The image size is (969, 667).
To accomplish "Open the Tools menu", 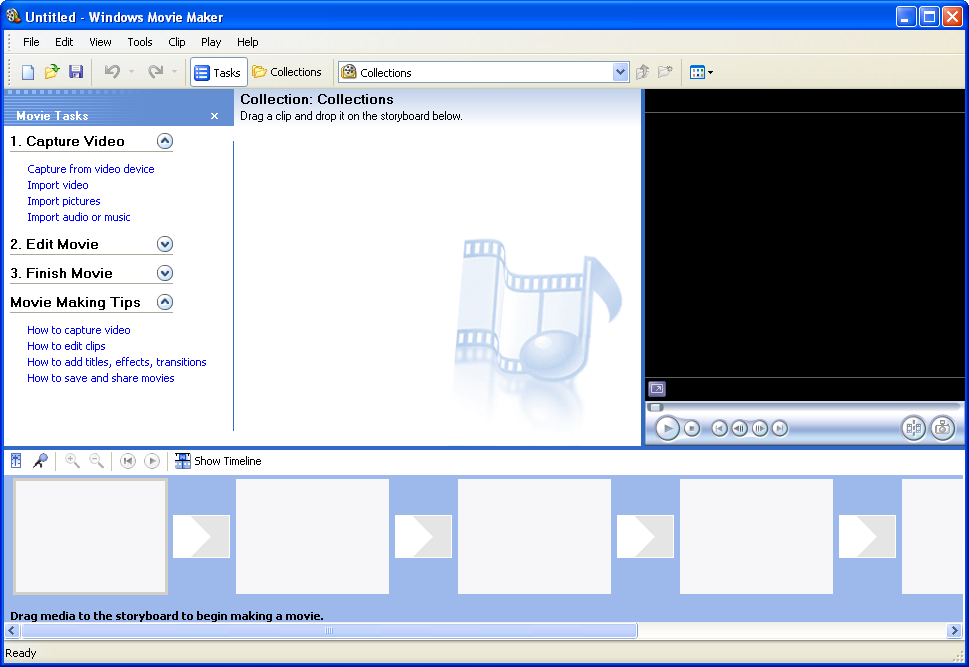I will 140,42.
